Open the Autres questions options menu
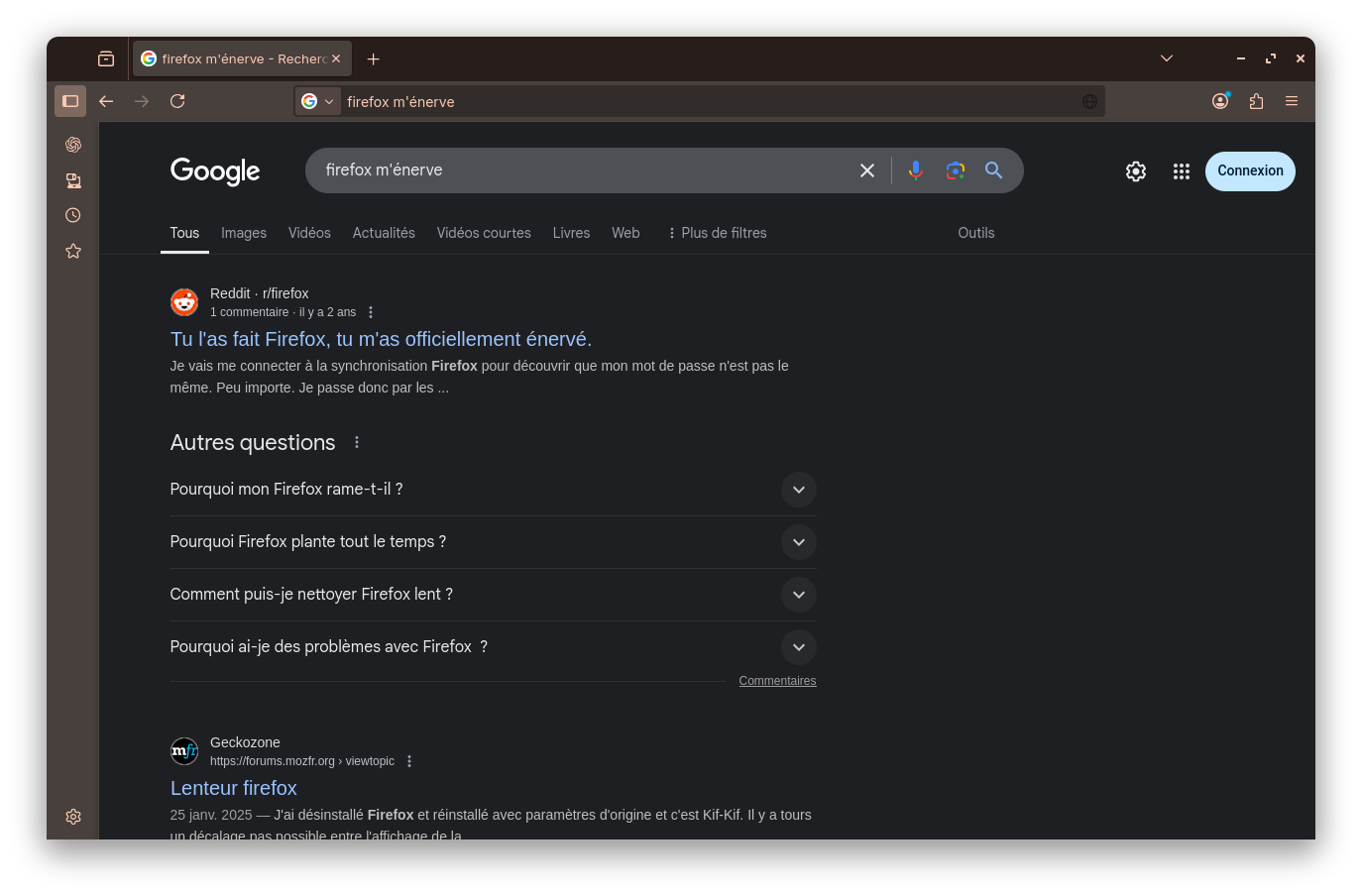The width and height of the screenshot is (1362, 896). click(x=357, y=442)
